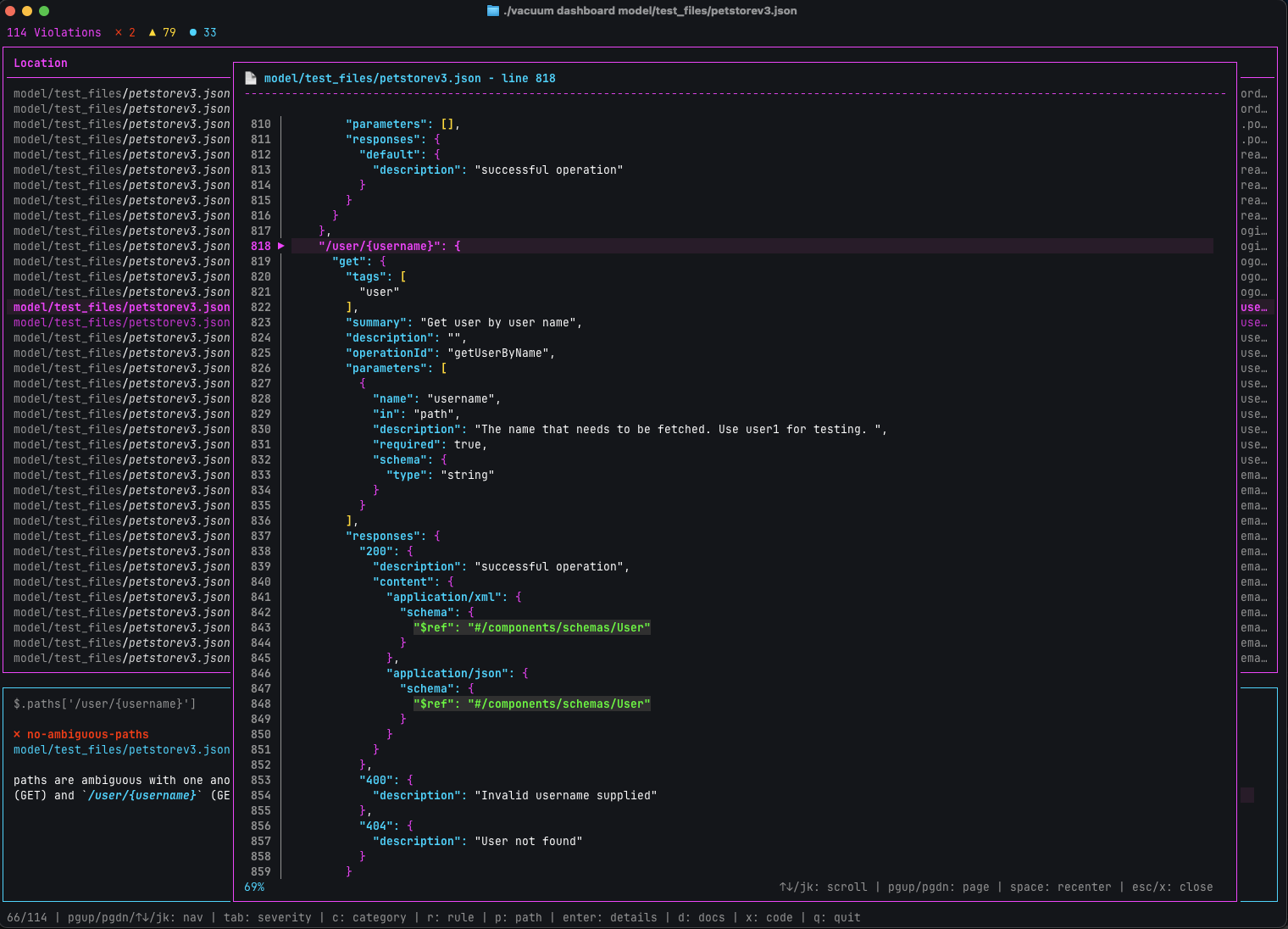Image resolution: width=1288 pixels, height=929 pixels.
Task: Click the no-ambiguous-paths rule name
Action: [88, 734]
